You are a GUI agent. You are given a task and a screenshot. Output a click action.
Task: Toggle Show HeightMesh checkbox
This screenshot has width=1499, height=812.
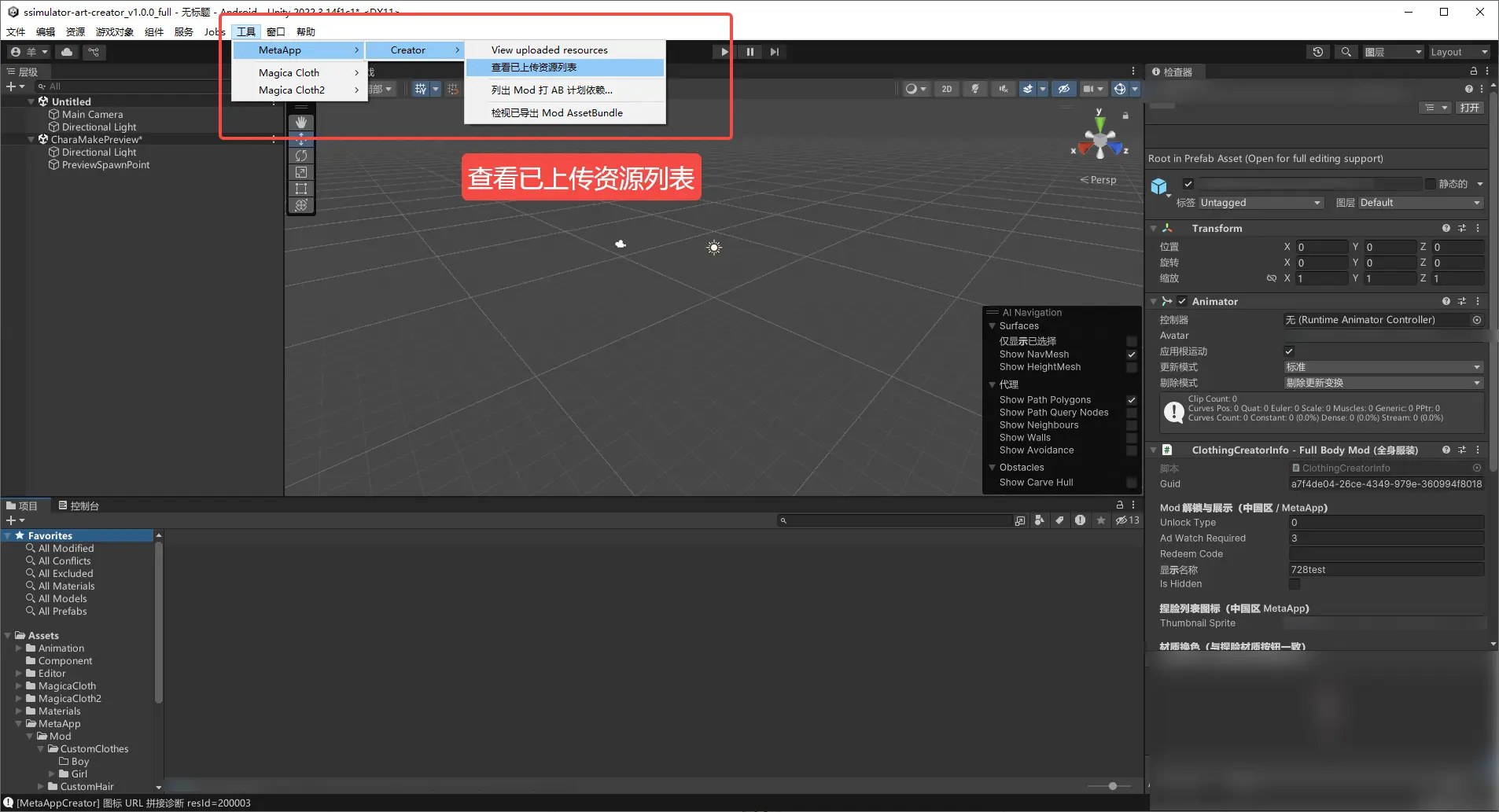1132,367
